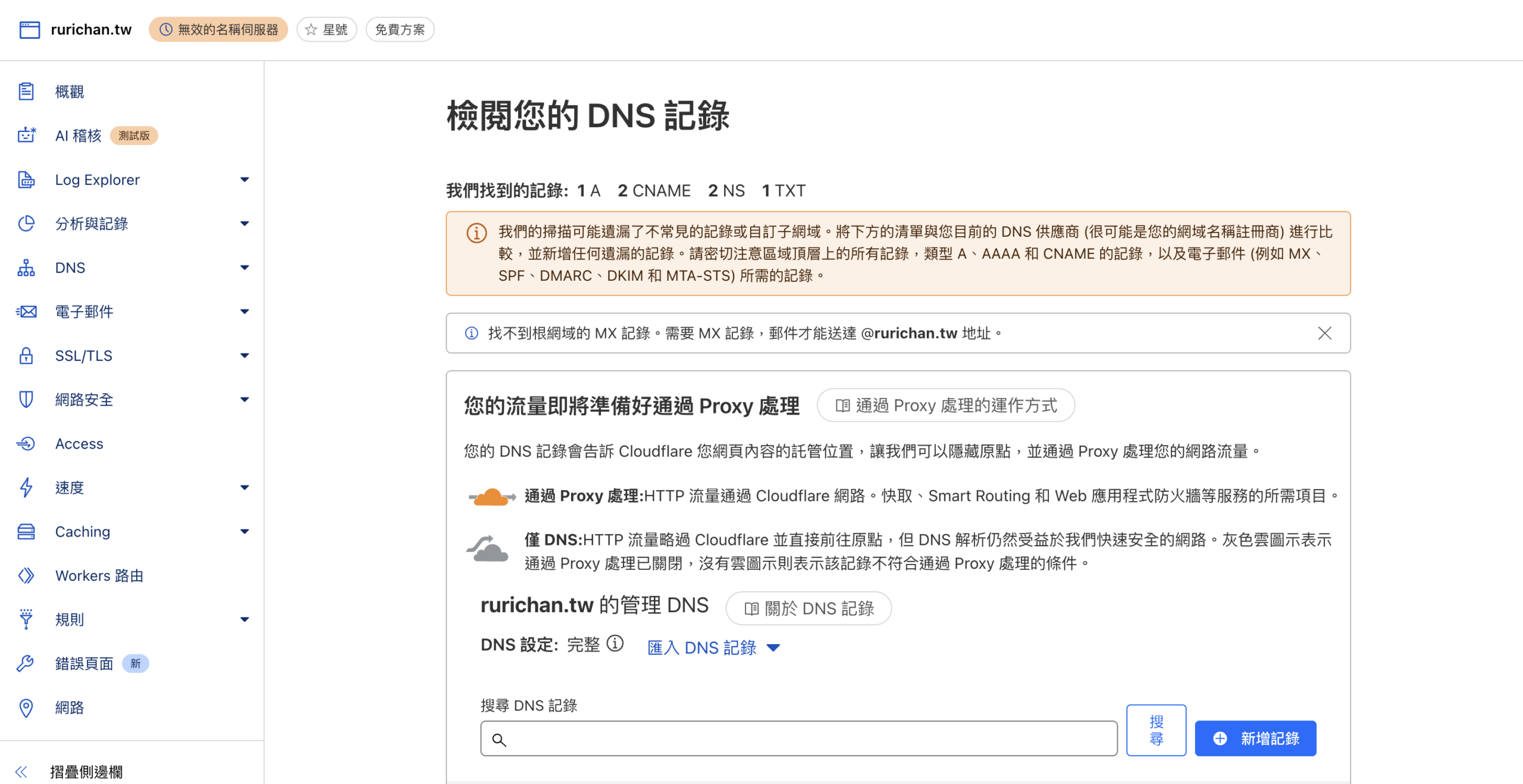Screen dimensions: 1523x784
Task: Click the Caching server stack icon
Action: click(x=26, y=532)
